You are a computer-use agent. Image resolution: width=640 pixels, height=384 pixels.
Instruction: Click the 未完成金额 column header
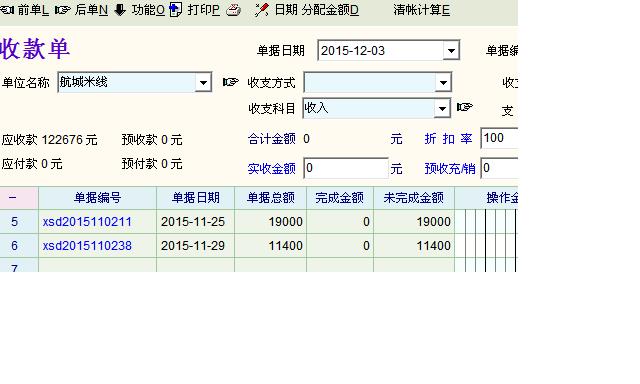click(414, 198)
